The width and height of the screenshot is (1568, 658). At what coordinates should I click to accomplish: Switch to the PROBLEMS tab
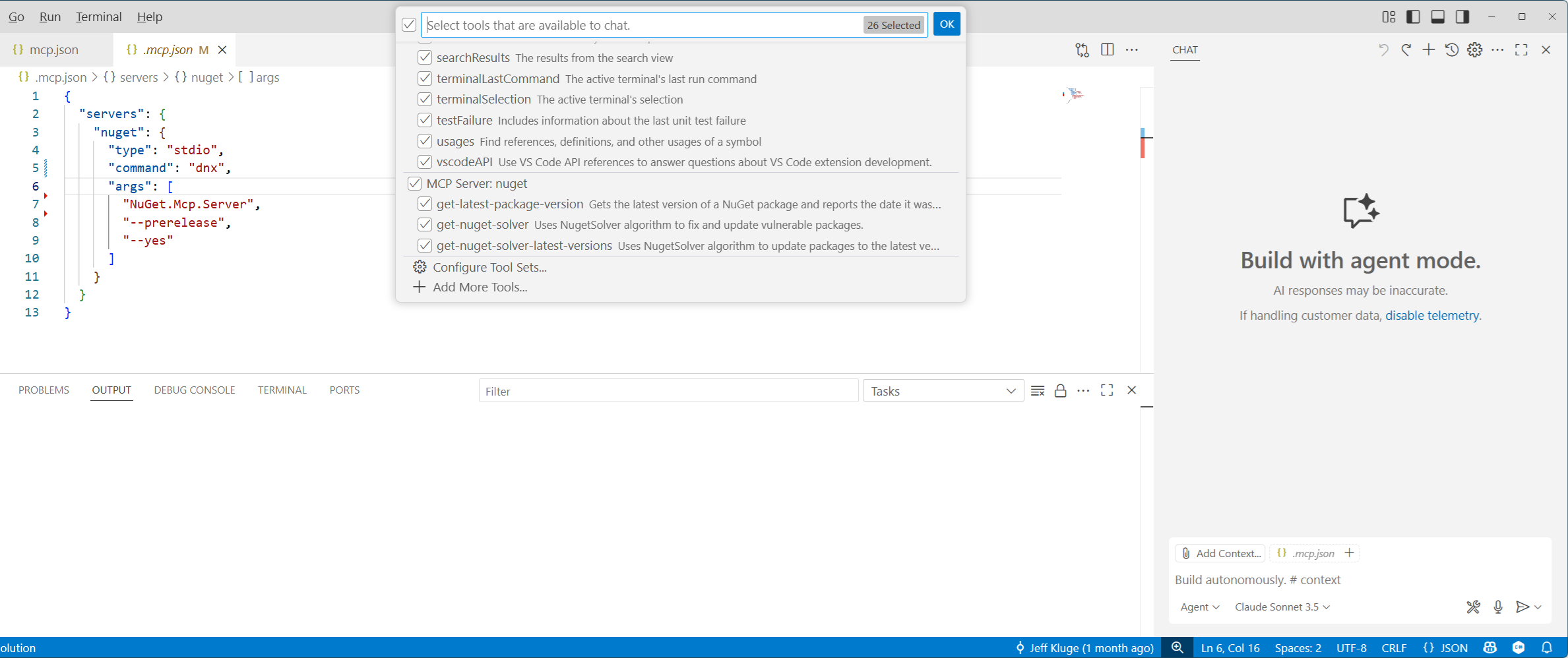[44, 390]
